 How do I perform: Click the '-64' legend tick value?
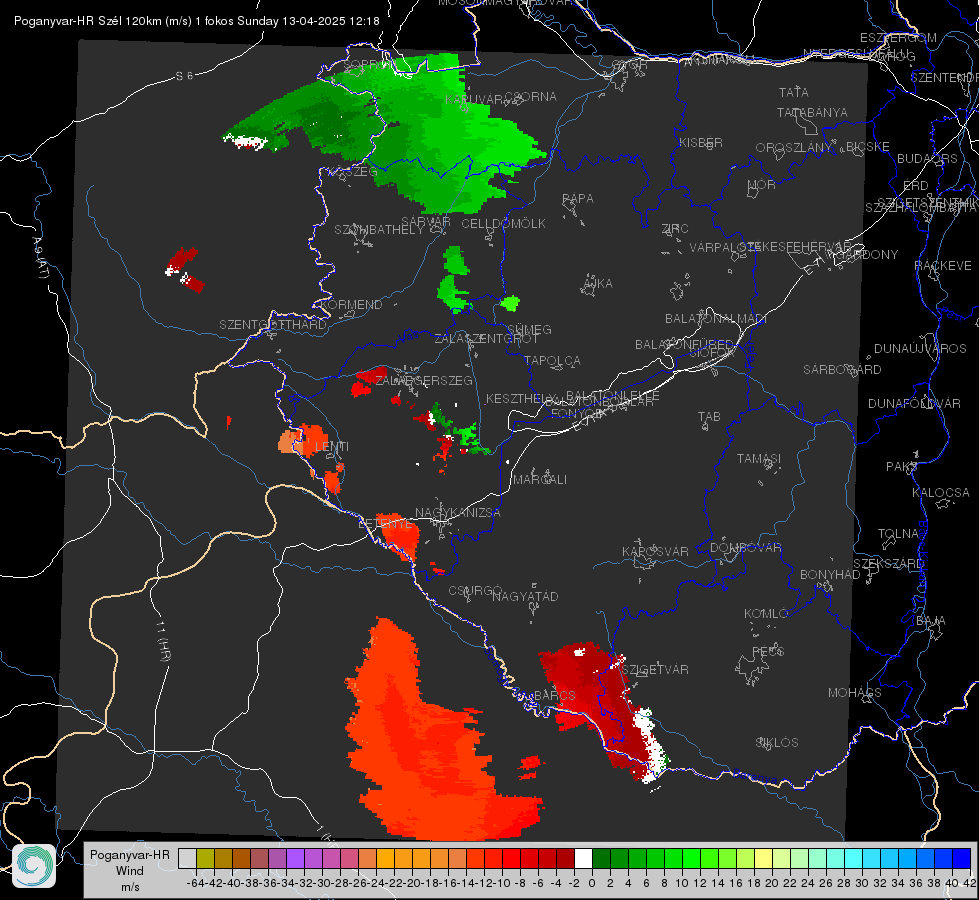click(x=195, y=883)
